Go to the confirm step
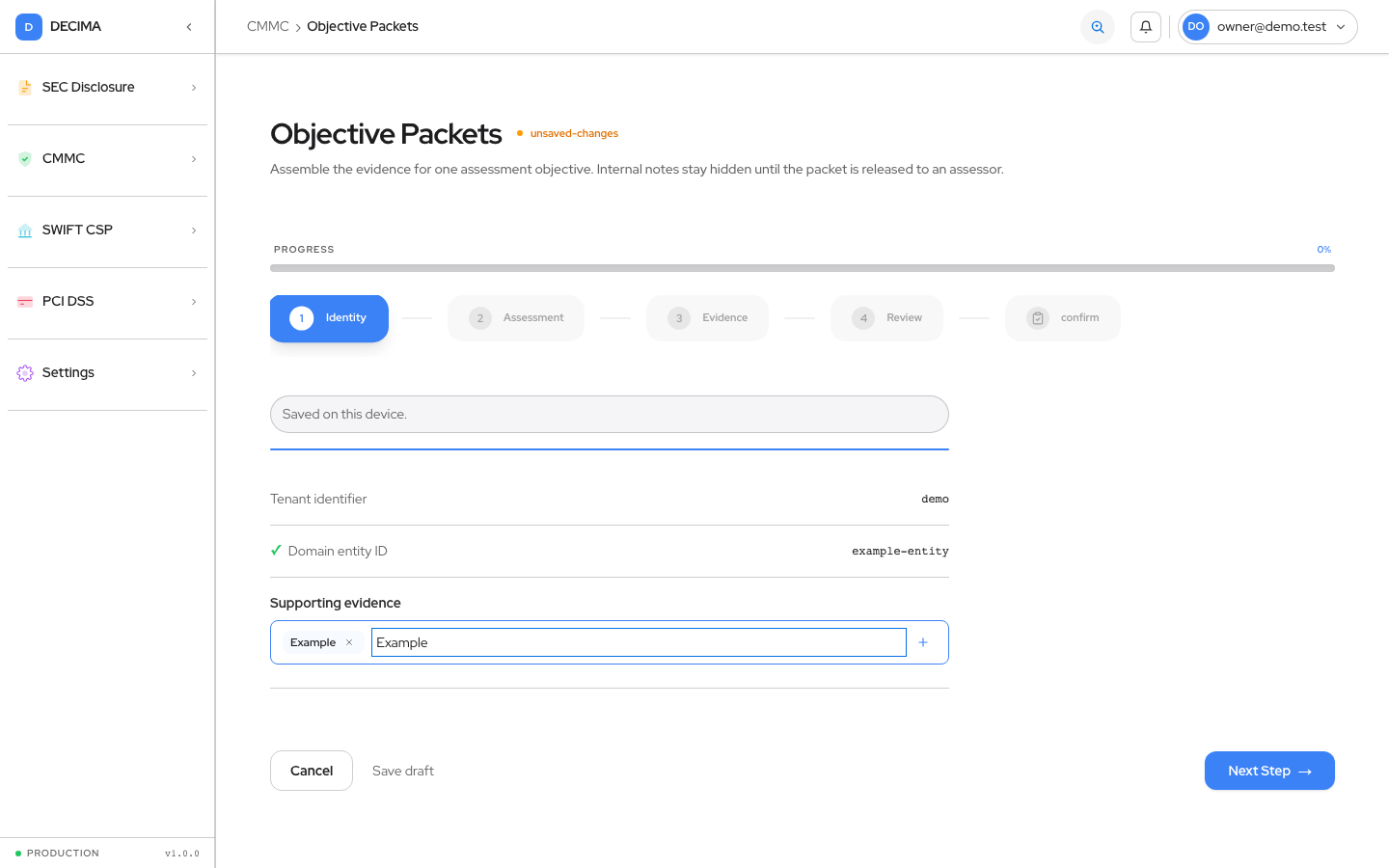Image resolution: width=1389 pixels, height=868 pixels. 1063,318
